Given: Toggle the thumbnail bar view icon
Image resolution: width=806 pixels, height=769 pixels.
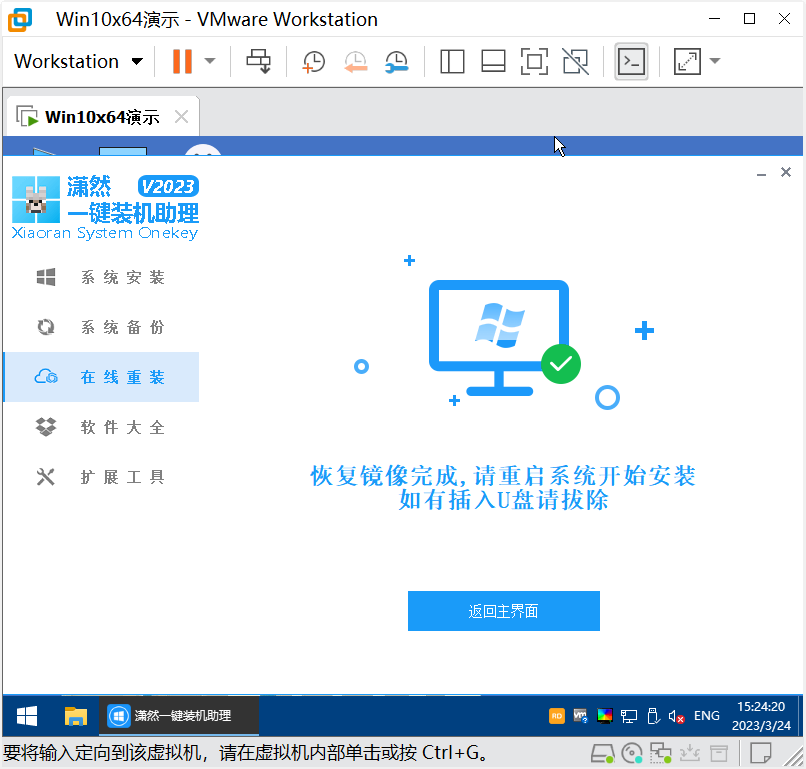Looking at the screenshot, I should click(493, 61).
